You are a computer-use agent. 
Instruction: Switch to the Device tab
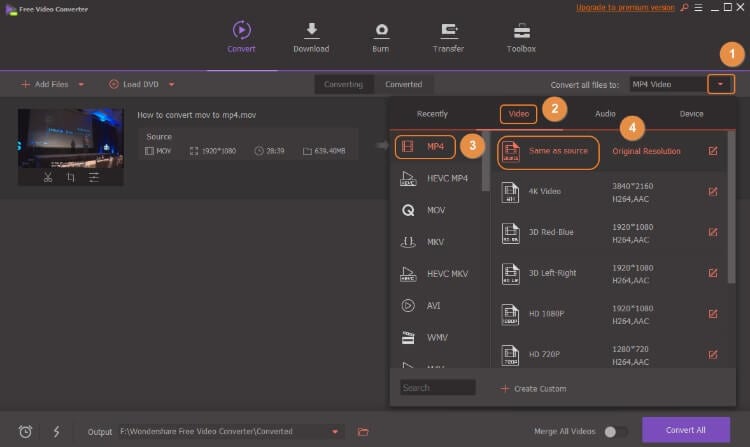691,114
